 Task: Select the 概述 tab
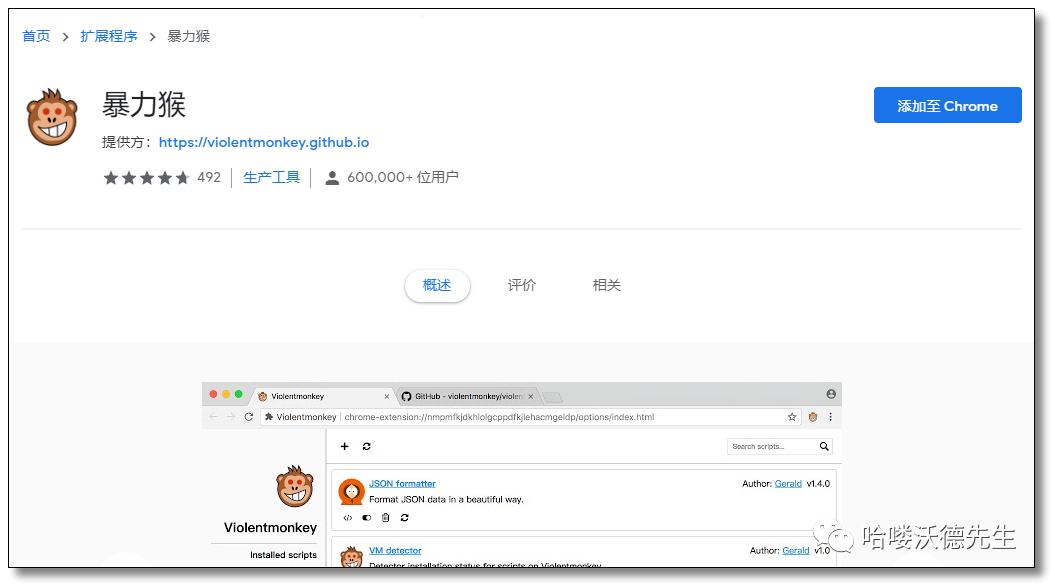437,286
